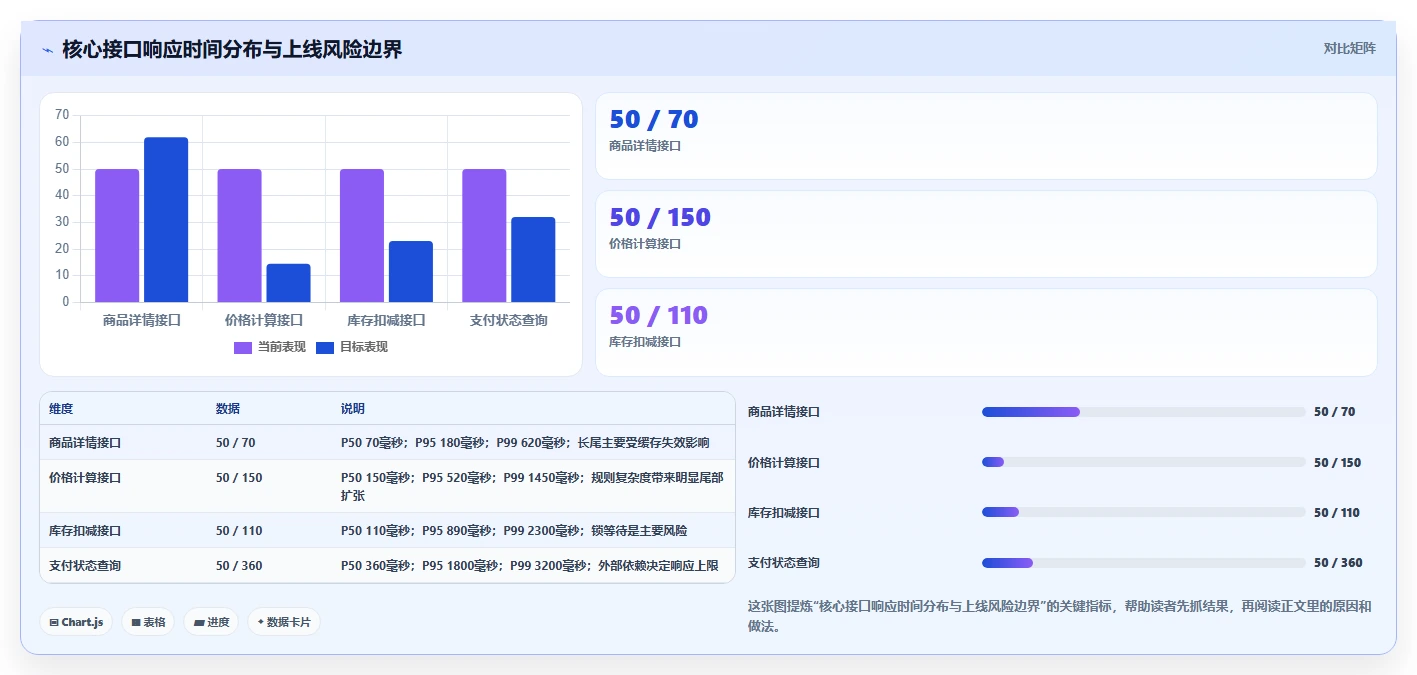The height and width of the screenshot is (675, 1417).
Task: Click the description starting P50 150毫秒
Action: click(x=532, y=486)
